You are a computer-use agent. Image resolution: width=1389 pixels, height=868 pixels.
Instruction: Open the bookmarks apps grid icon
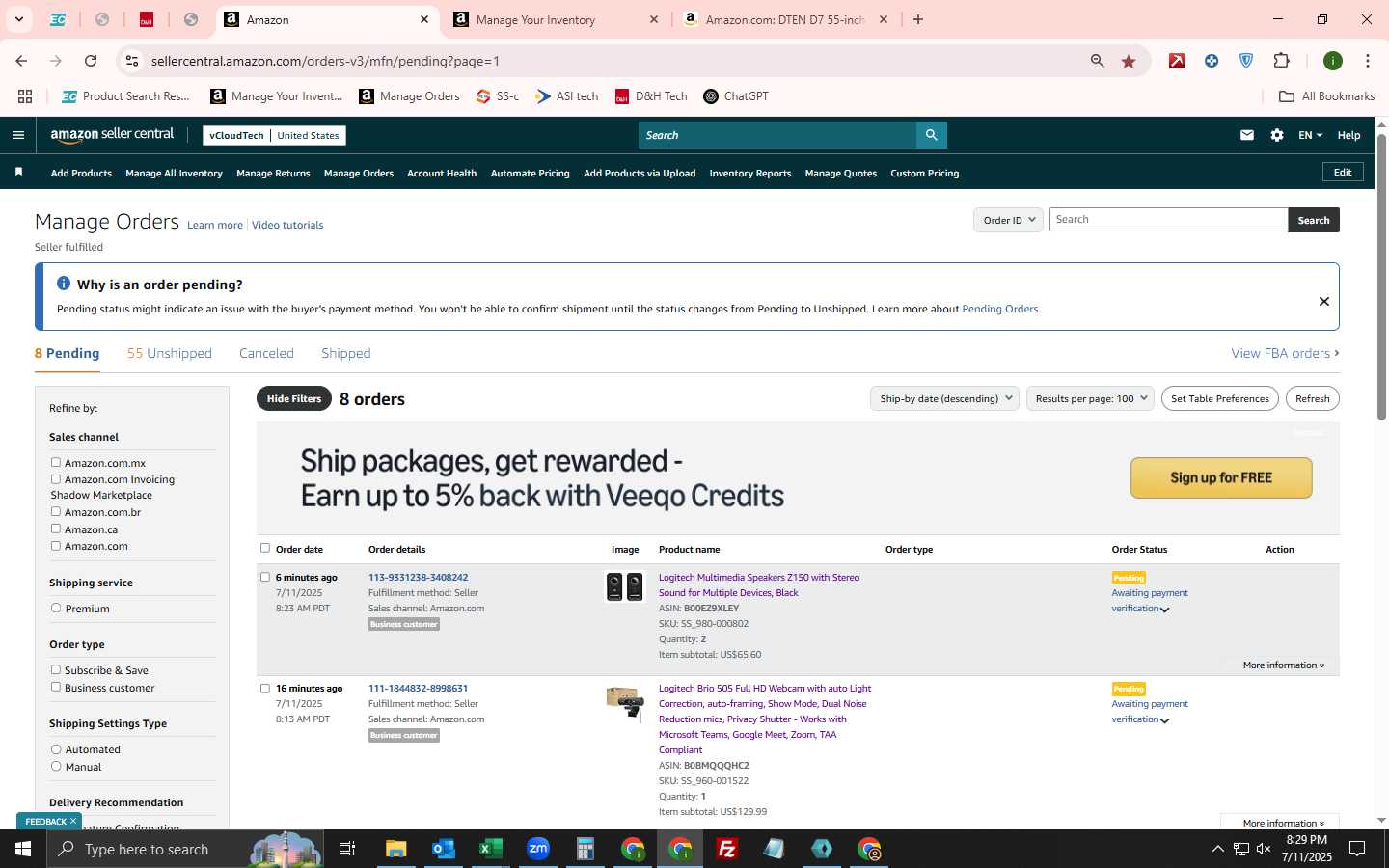point(25,96)
